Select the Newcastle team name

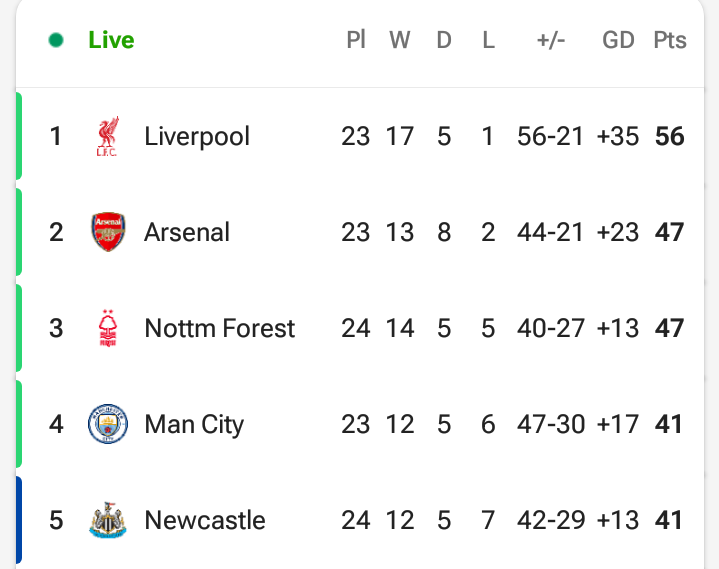coord(205,520)
